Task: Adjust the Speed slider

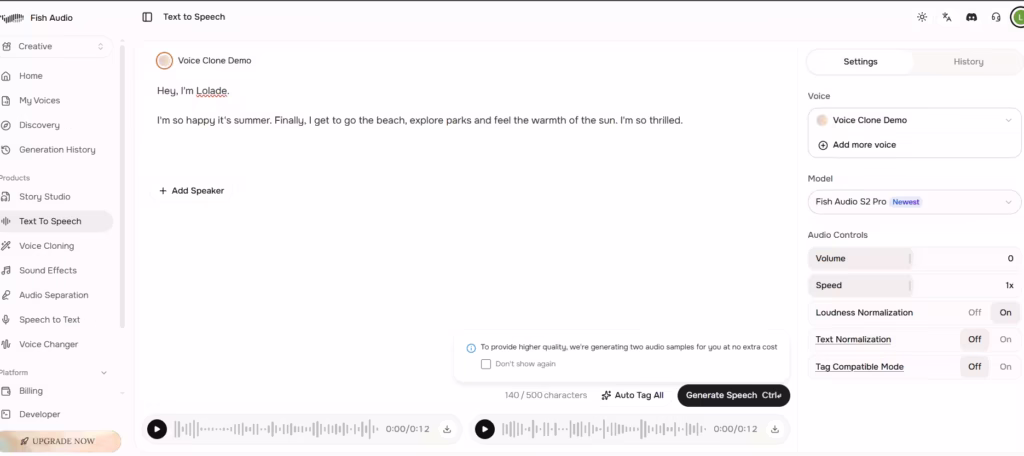Action: coord(914,285)
